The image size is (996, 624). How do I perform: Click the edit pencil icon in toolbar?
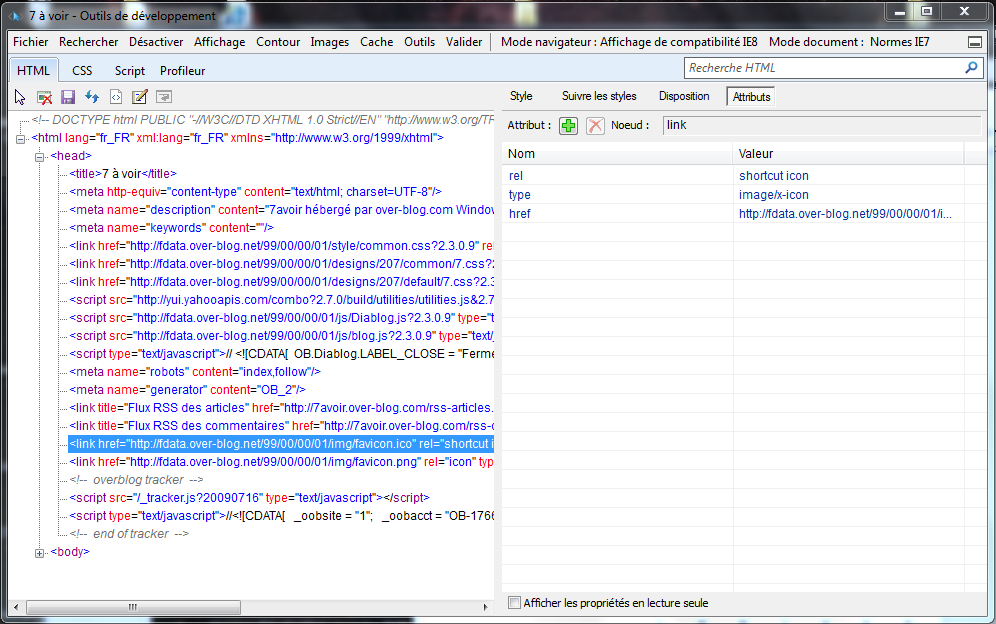point(140,97)
